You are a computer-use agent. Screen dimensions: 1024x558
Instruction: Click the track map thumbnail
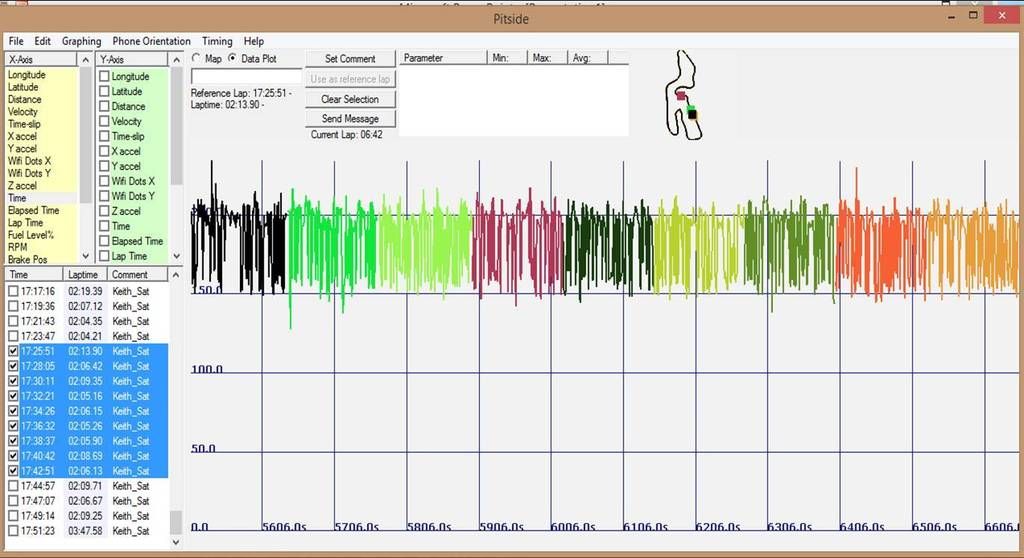click(x=683, y=96)
